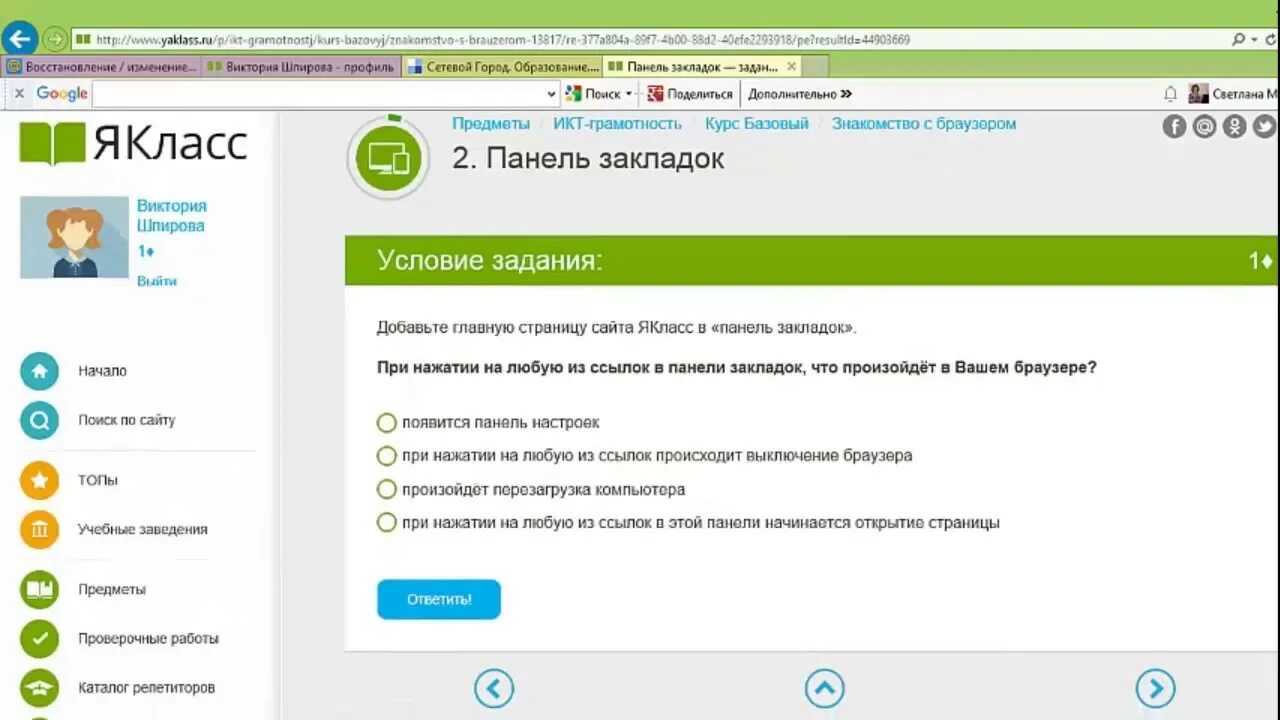Share on Facebook with the header icon
The height and width of the screenshot is (720, 1280).
pyautogui.click(x=1174, y=127)
